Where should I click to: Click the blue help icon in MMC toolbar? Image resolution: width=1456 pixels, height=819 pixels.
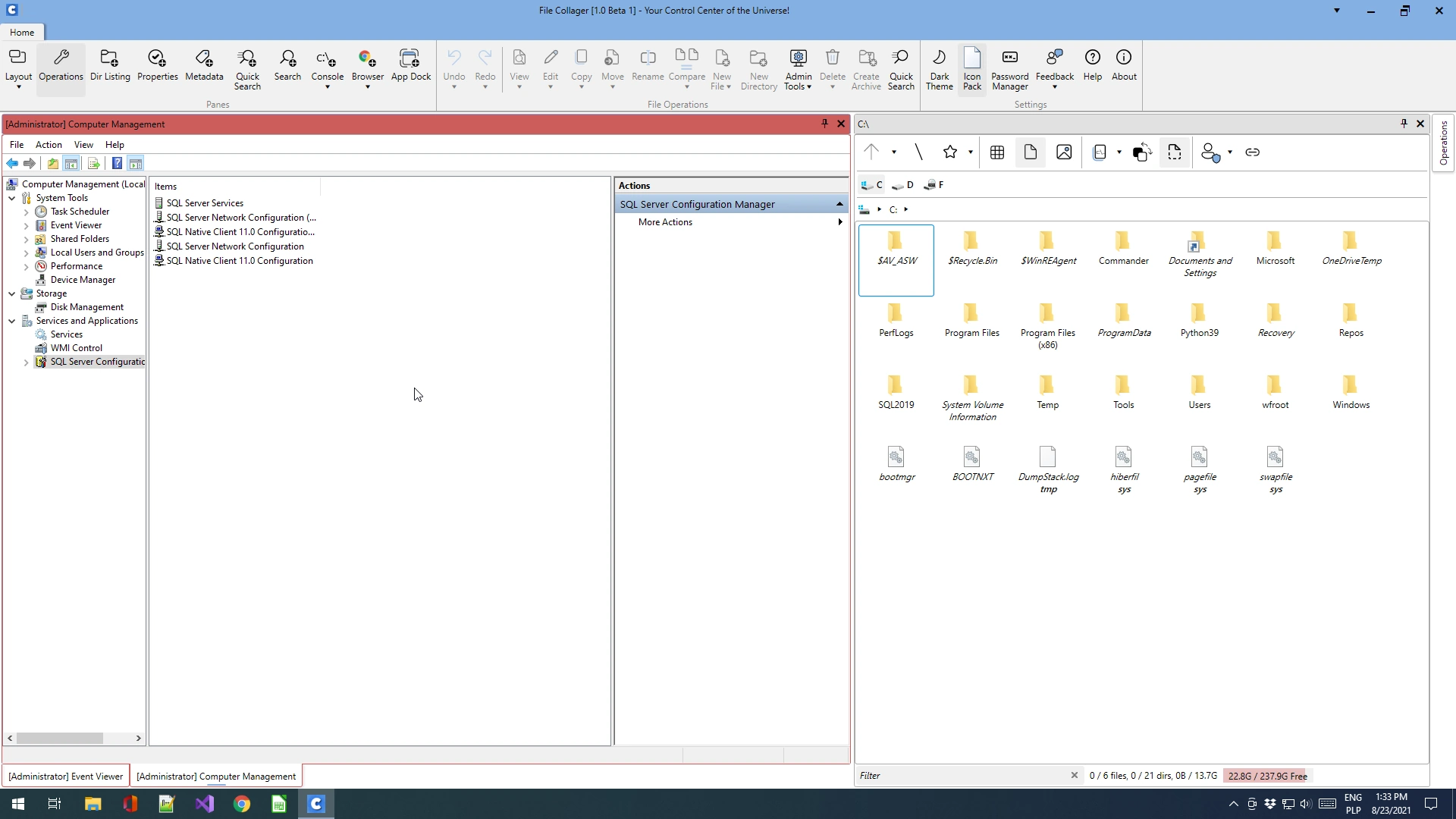(x=117, y=164)
